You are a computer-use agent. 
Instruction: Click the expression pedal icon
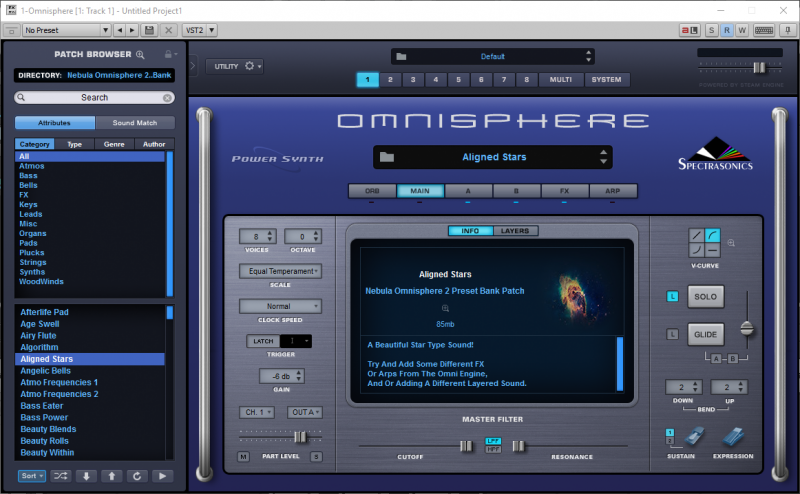point(733,437)
